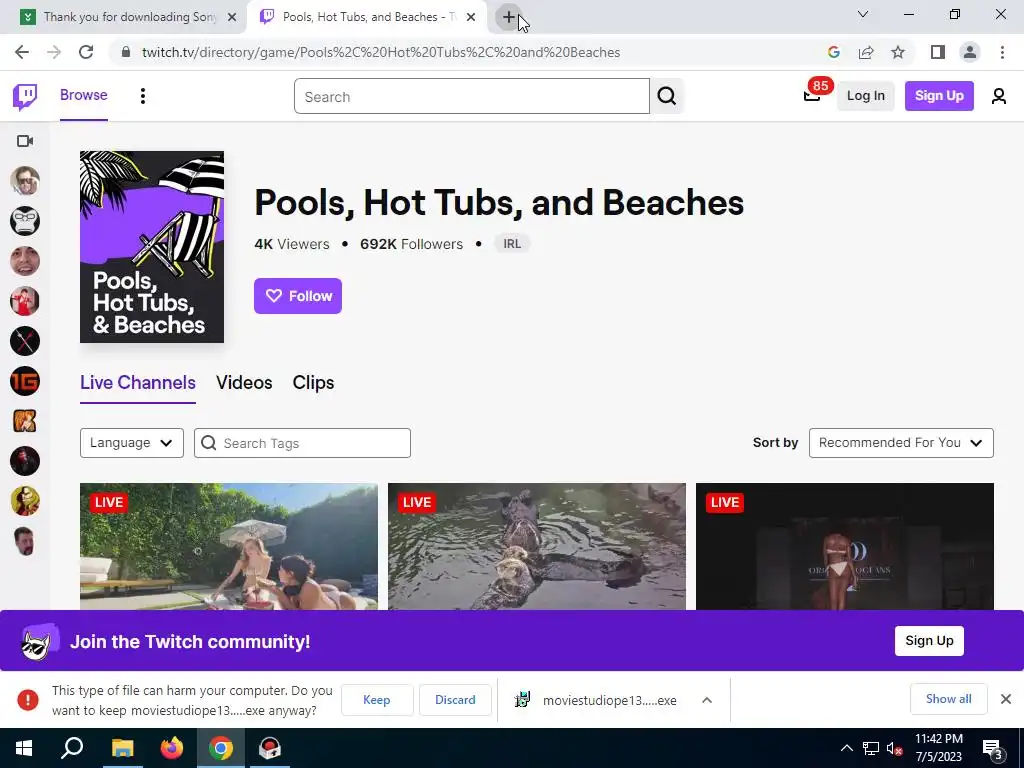Click Sign Up in the purple community banner
Viewport: 1024px width, 768px height.
[x=929, y=641]
